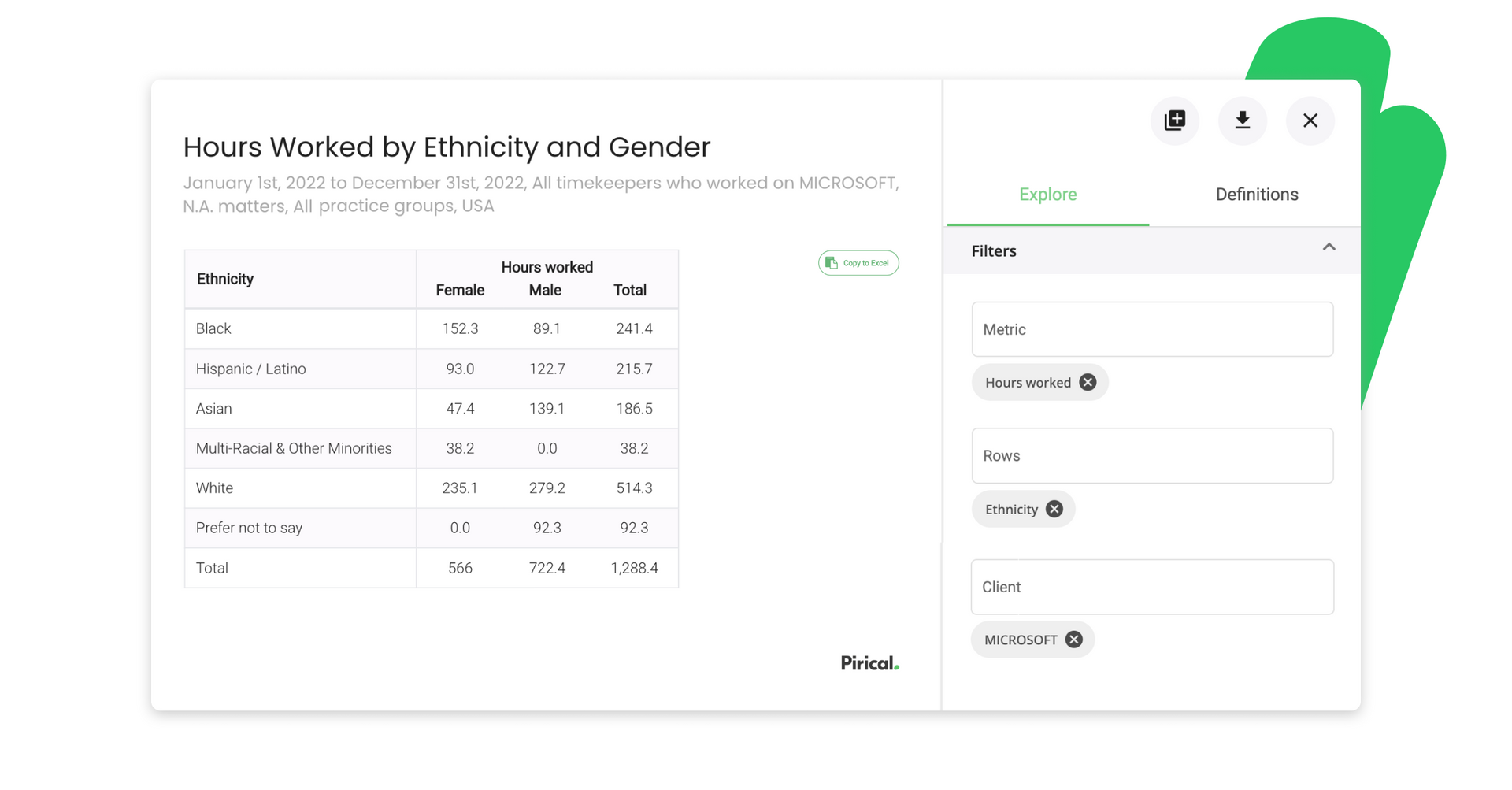Select the MICROSOFT chip label
Viewport: 1512px width, 790px height.
(x=1021, y=639)
